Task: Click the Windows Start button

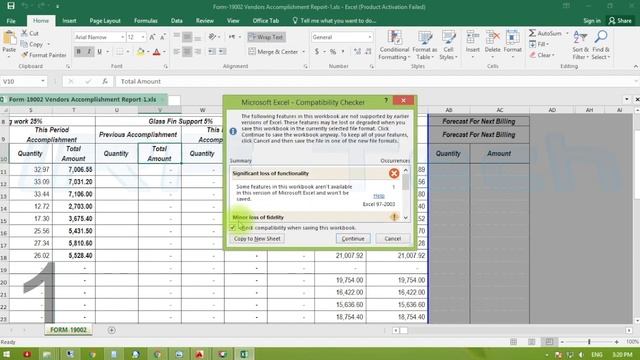Action: pyautogui.click(x=7, y=354)
